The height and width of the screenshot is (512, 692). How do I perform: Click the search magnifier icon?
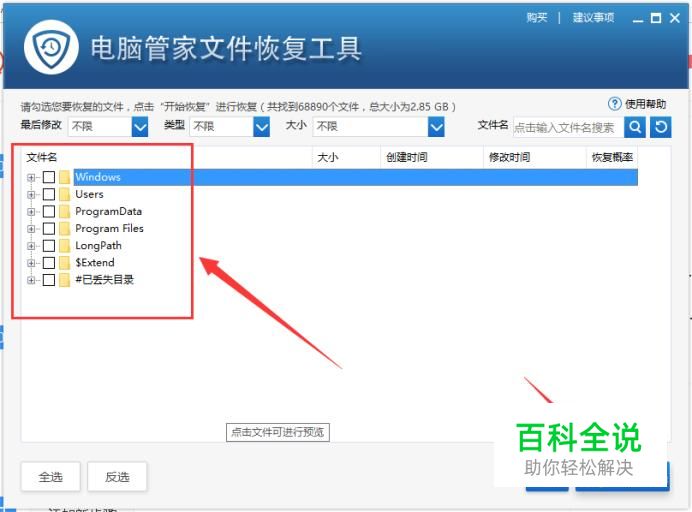click(x=635, y=127)
